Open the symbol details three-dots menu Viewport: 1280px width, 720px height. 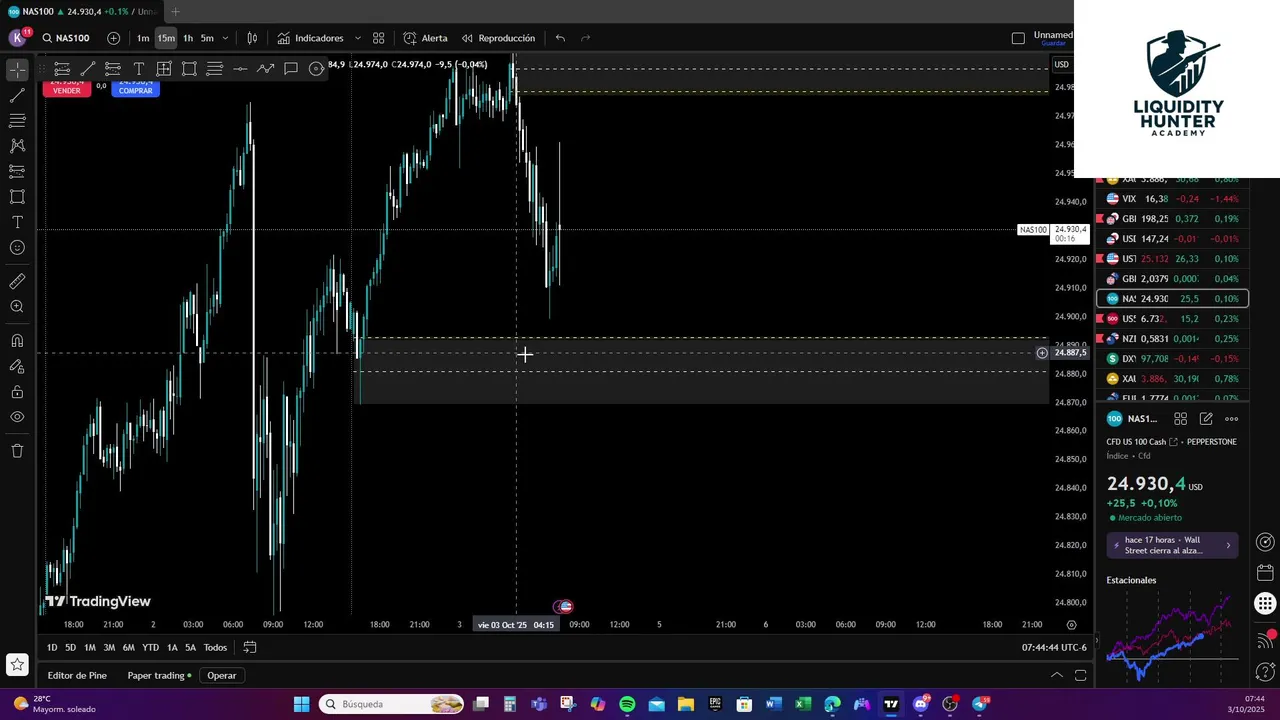click(1232, 419)
